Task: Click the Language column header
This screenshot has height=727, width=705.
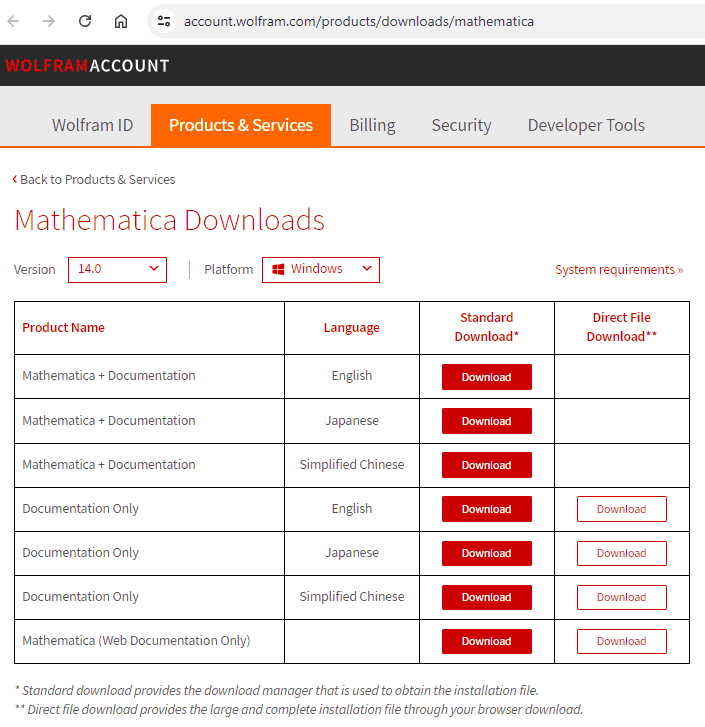Action: tap(352, 327)
